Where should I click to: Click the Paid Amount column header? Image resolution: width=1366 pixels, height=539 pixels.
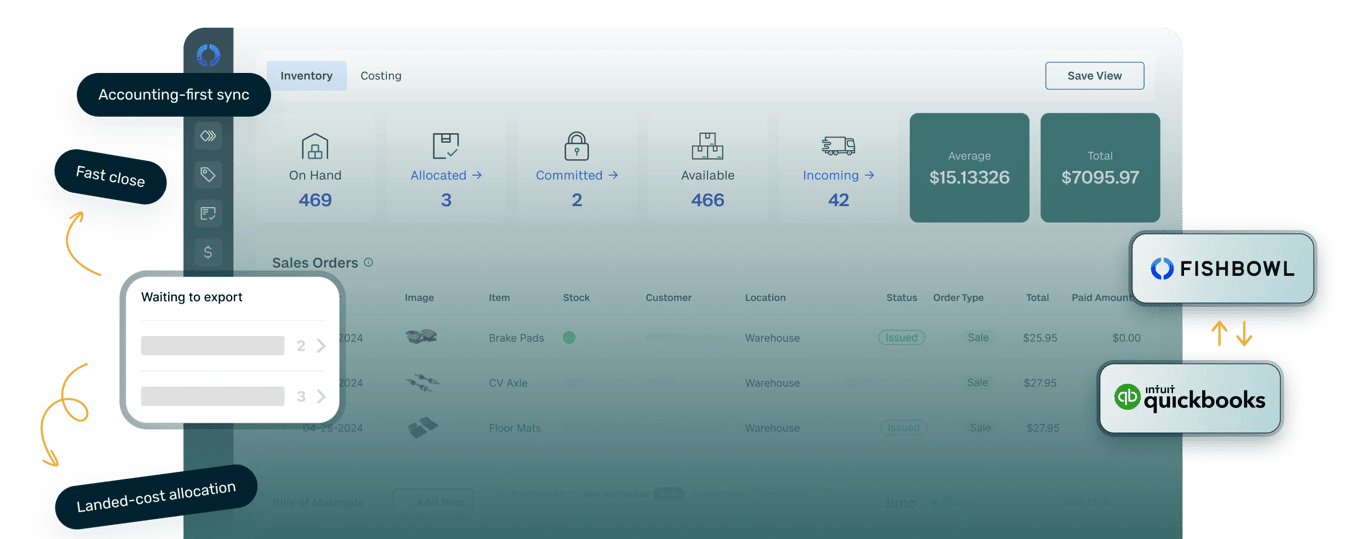click(x=1102, y=298)
